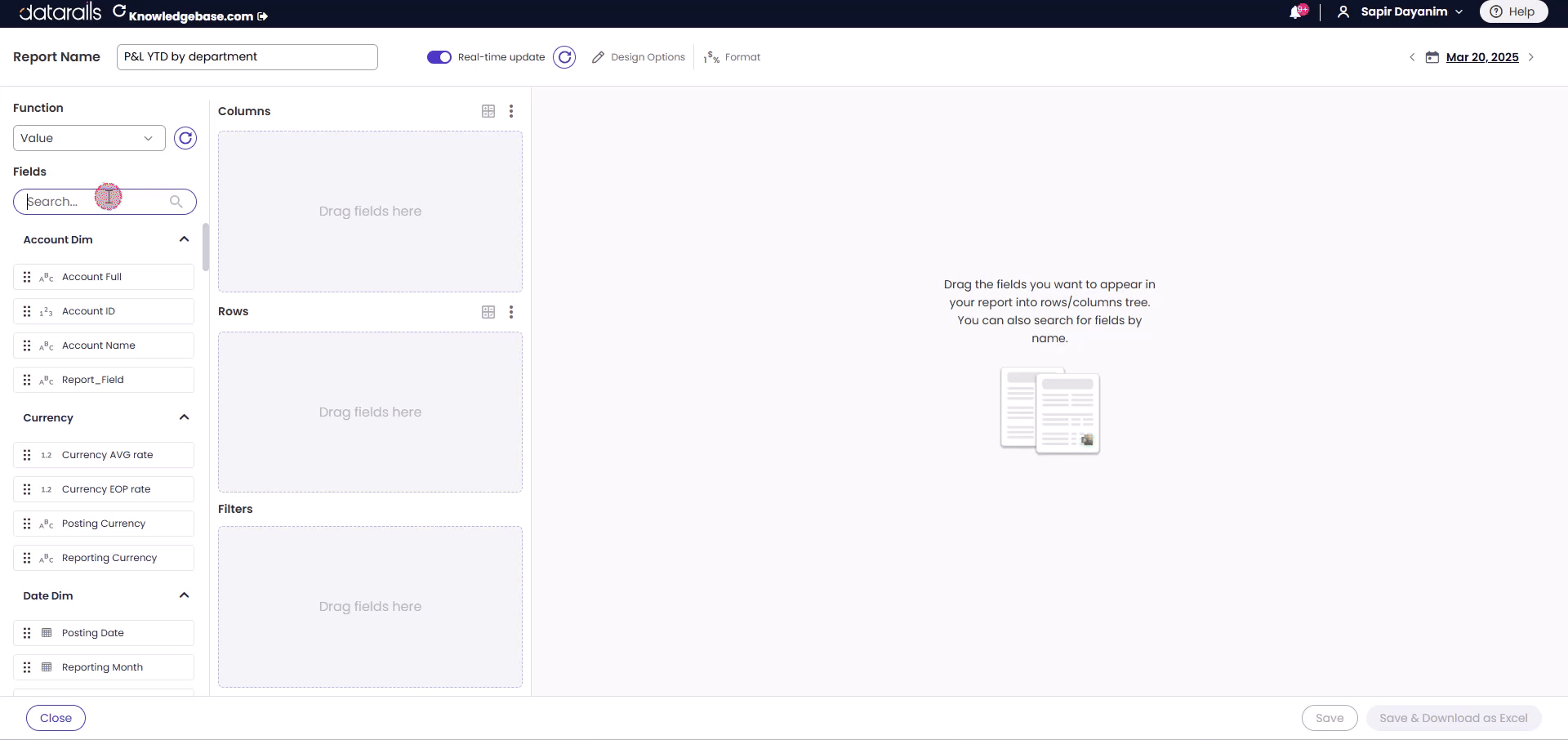Collapse the Date Dim group
This screenshot has width=1568, height=740.
pyautogui.click(x=184, y=595)
